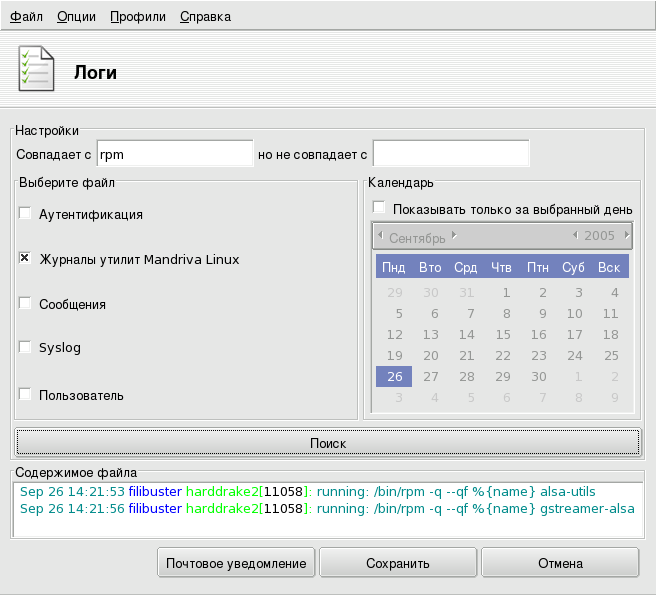
Task: Tick the Syslog checkbox
Action: click(25, 348)
